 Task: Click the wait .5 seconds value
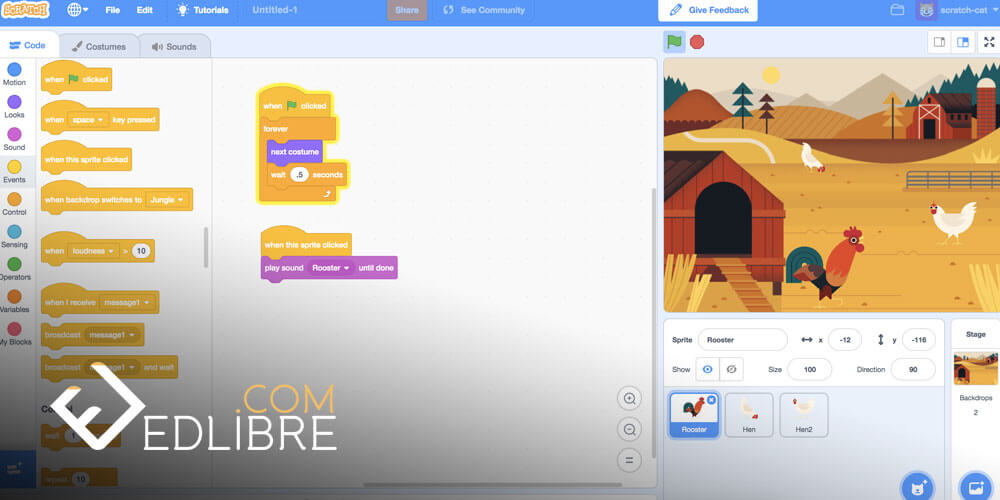298,174
